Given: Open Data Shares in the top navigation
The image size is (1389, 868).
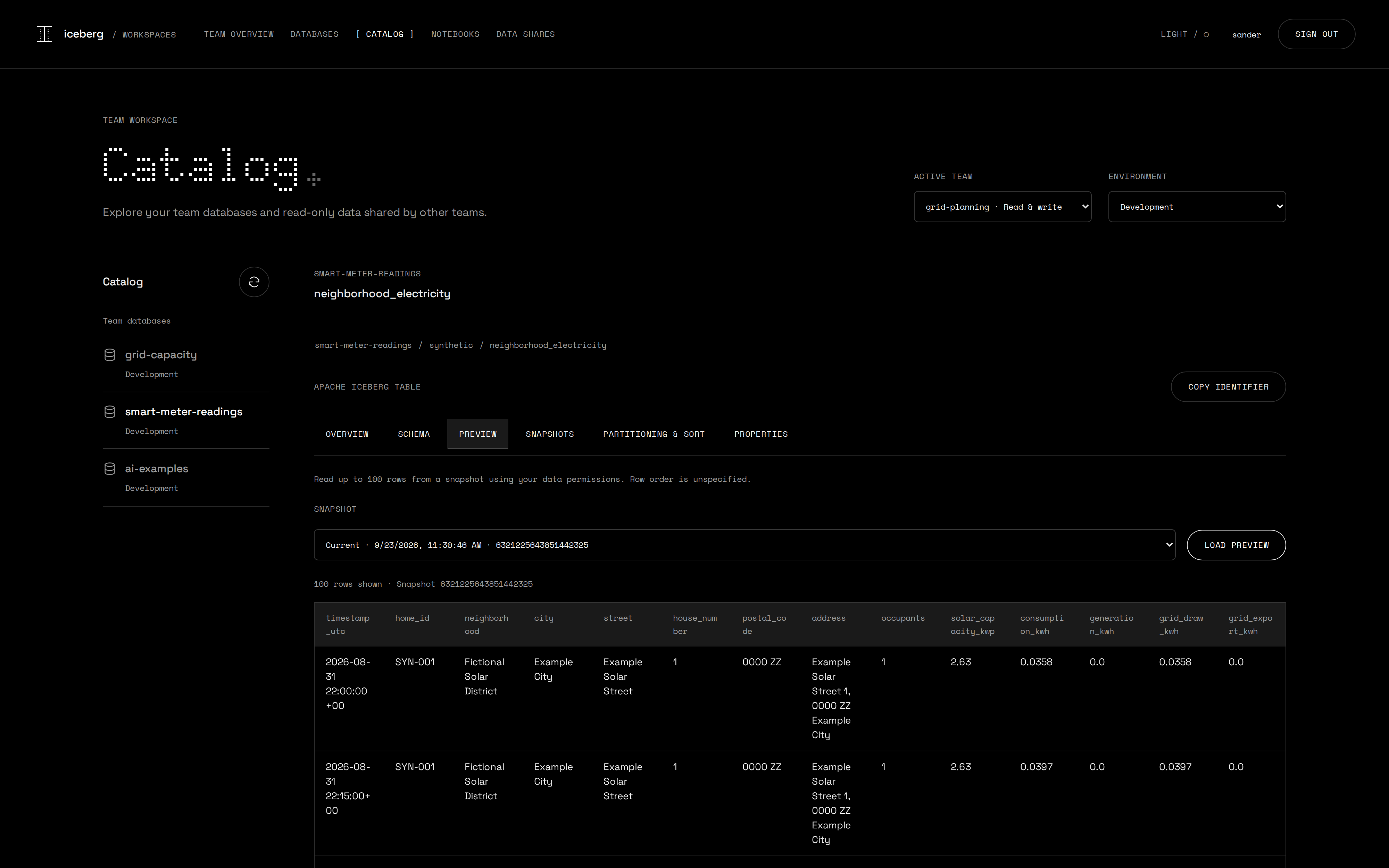Looking at the screenshot, I should 525,34.
